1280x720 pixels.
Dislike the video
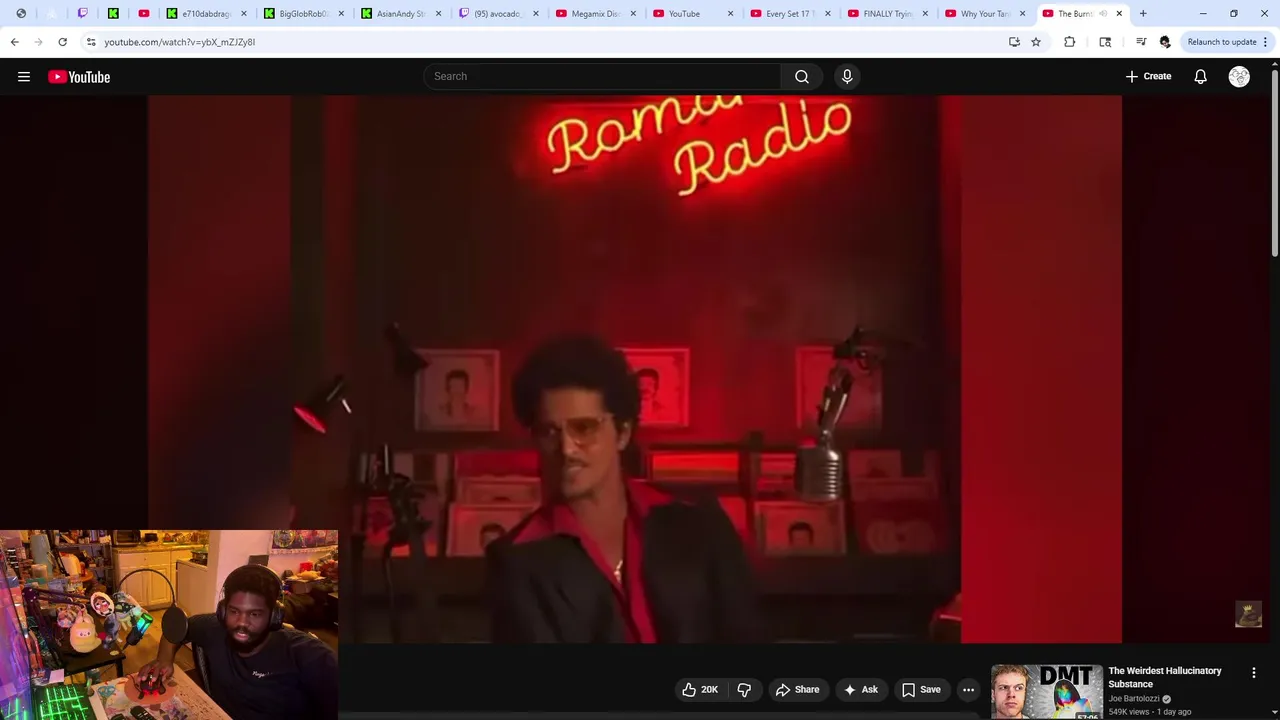[744, 690]
